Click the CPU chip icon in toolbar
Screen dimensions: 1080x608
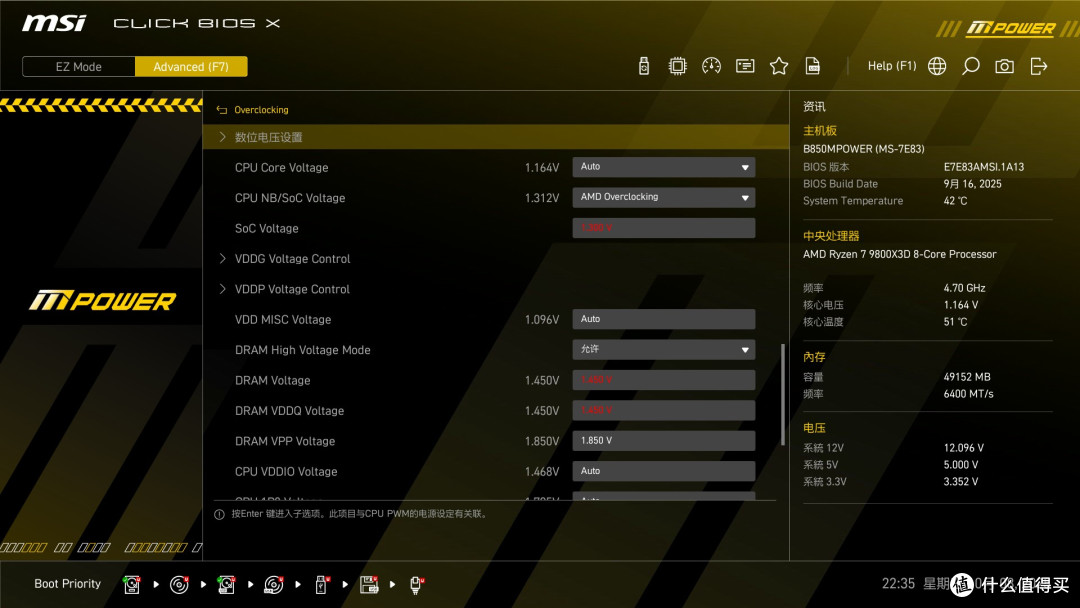coord(677,66)
